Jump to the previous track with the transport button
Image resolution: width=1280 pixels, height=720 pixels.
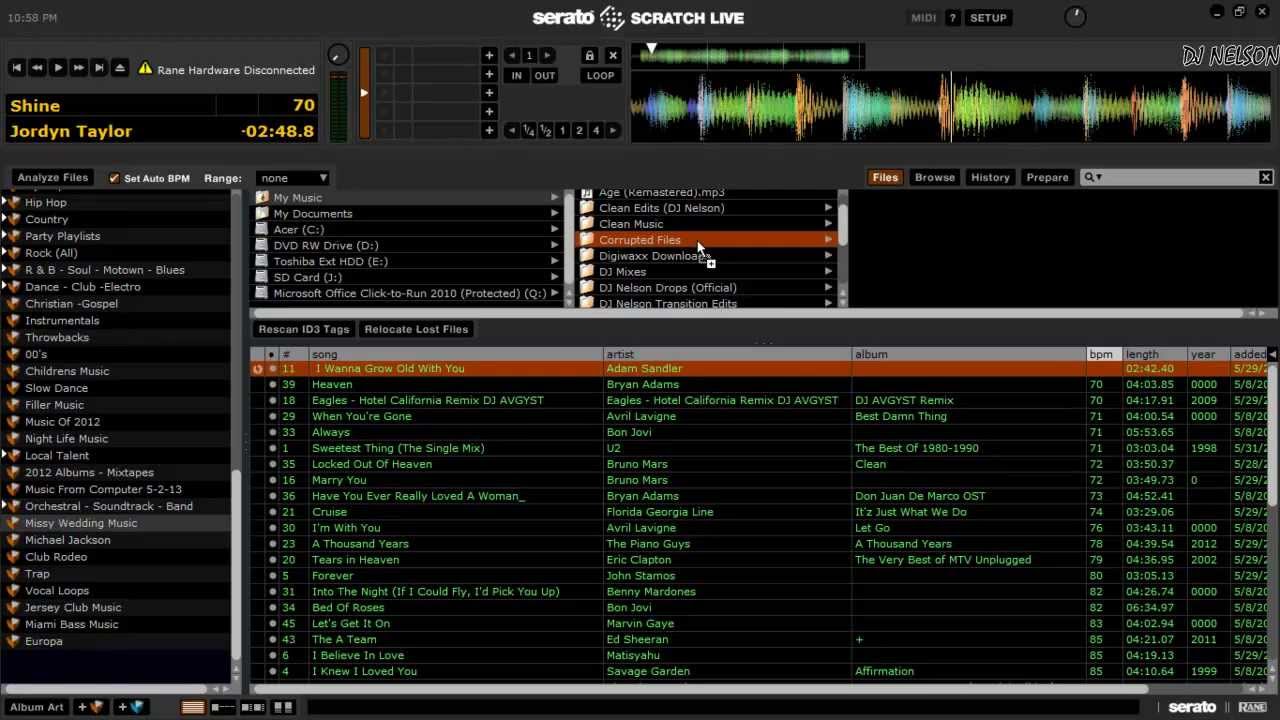17,68
